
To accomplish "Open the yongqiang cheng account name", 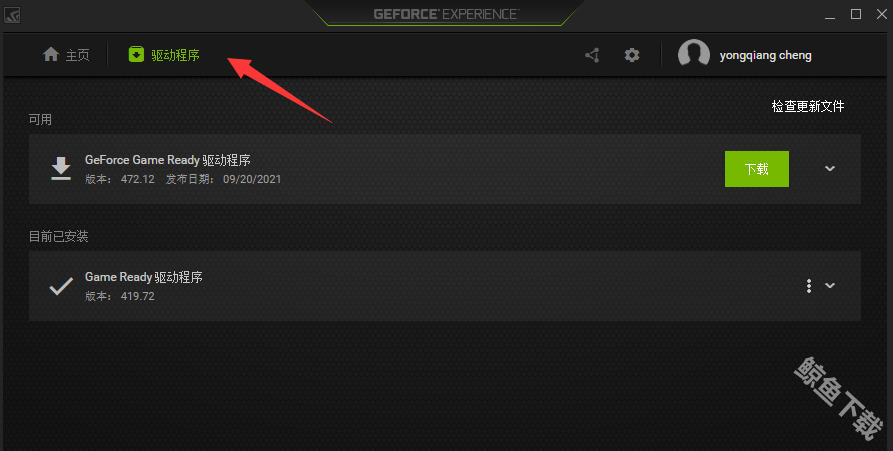I will pyautogui.click(x=765, y=55).
